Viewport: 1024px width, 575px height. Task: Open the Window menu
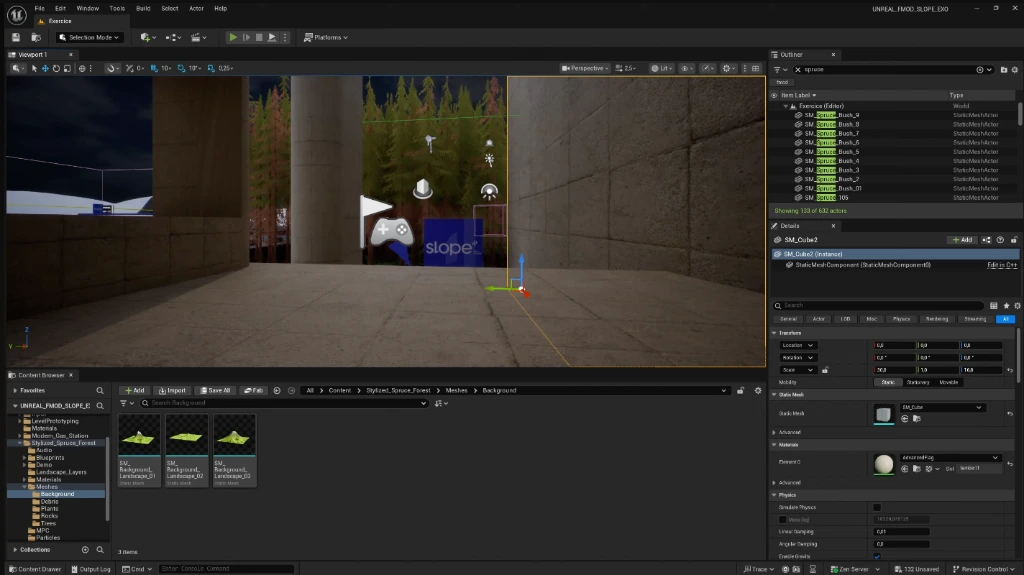(88, 8)
